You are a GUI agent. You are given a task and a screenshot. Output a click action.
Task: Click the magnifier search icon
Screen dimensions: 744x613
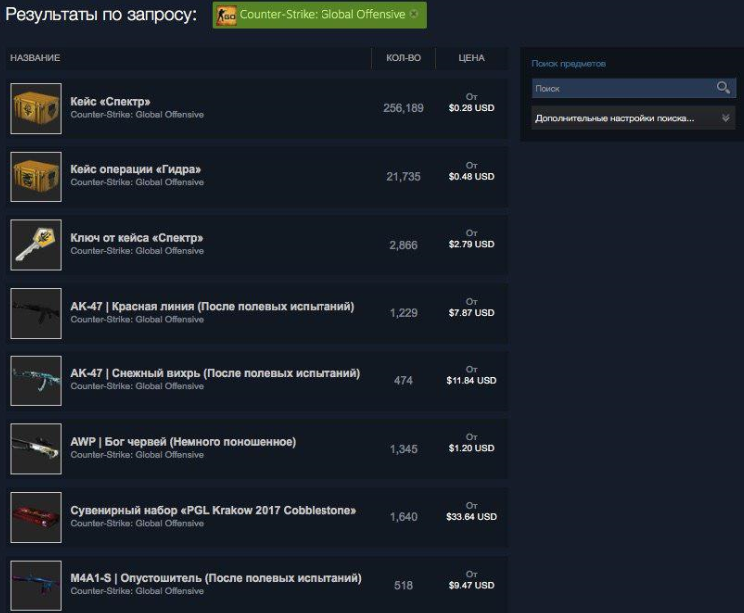[x=723, y=88]
